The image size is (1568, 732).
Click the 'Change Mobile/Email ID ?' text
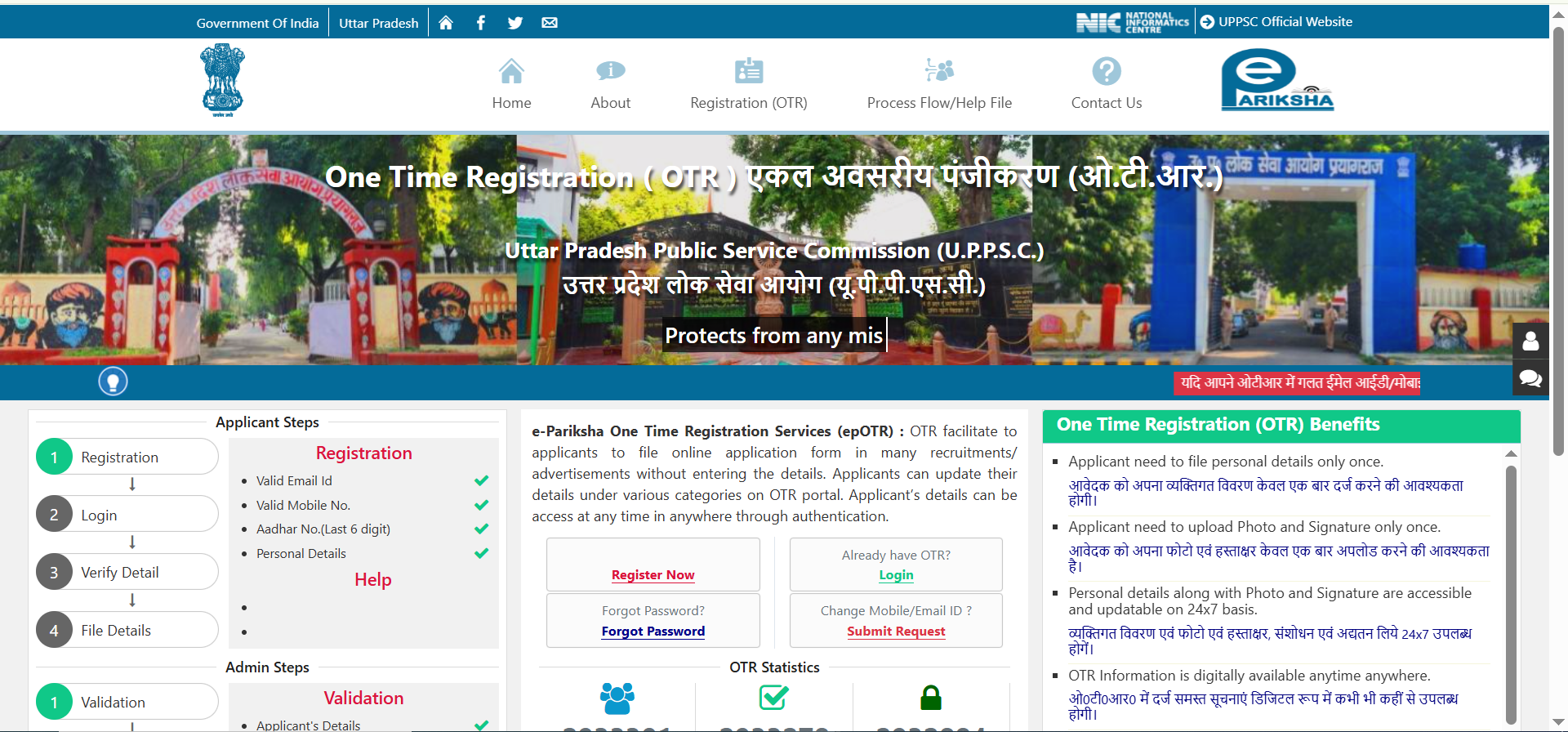coord(896,611)
